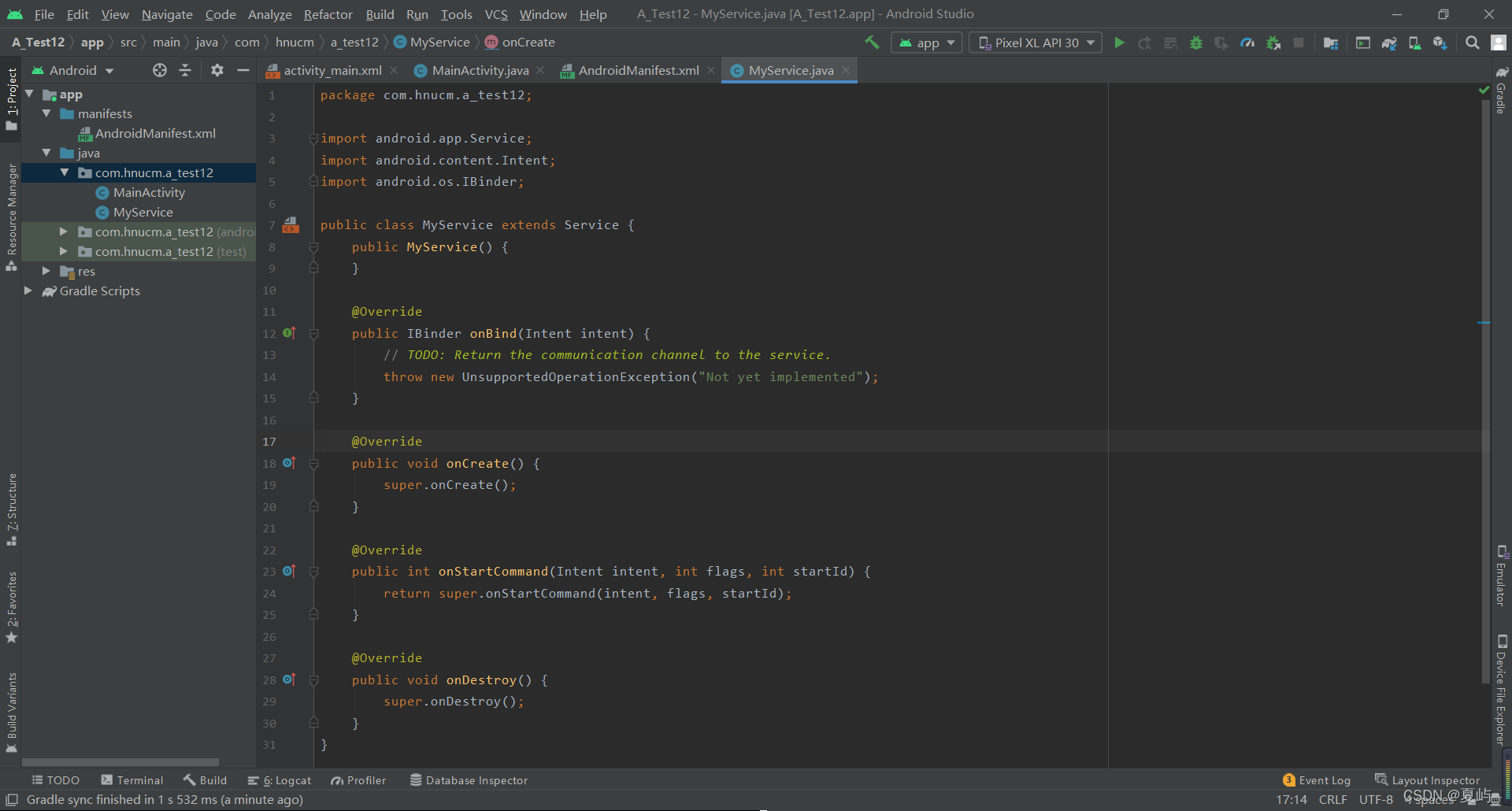Select MyService in the project tree
This screenshot has width=1512, height=811.
tap(143, 212)
